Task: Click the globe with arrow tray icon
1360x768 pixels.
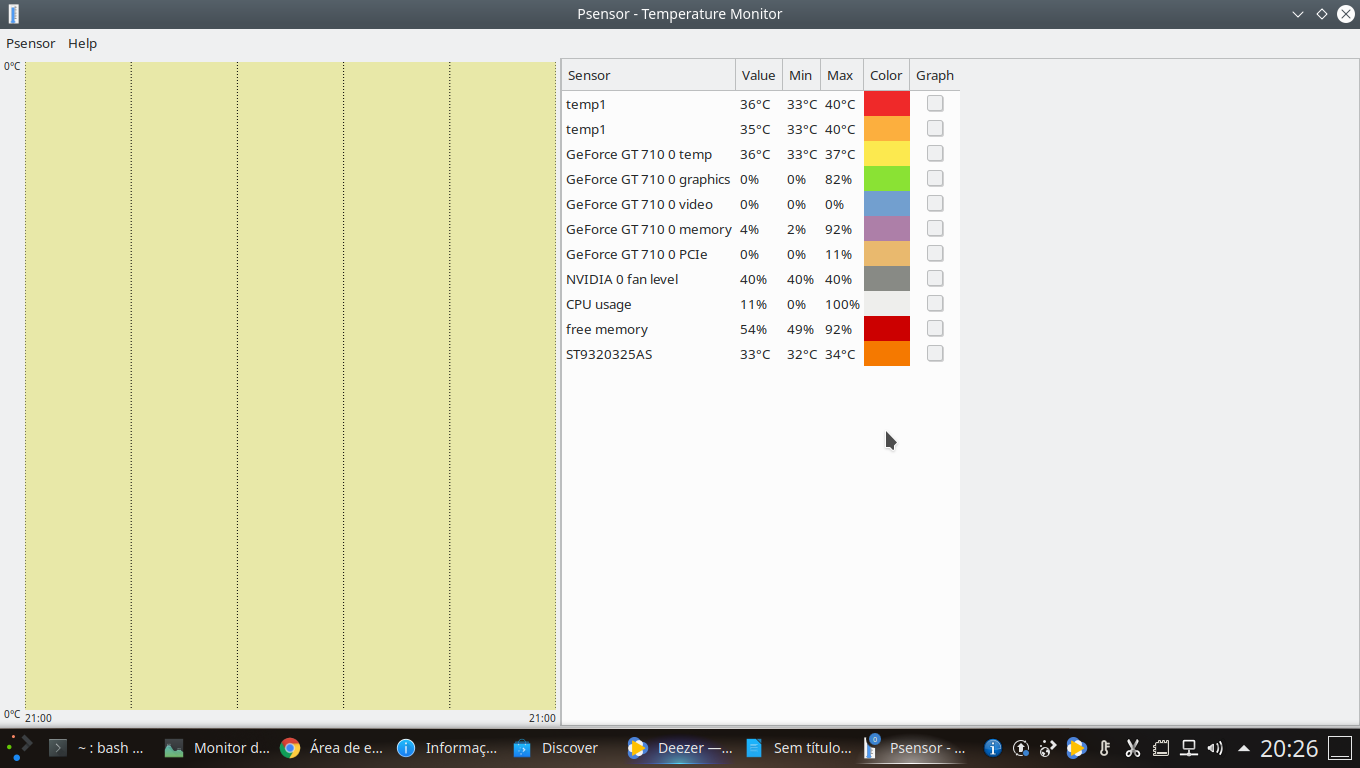Action: [1048, 747]
